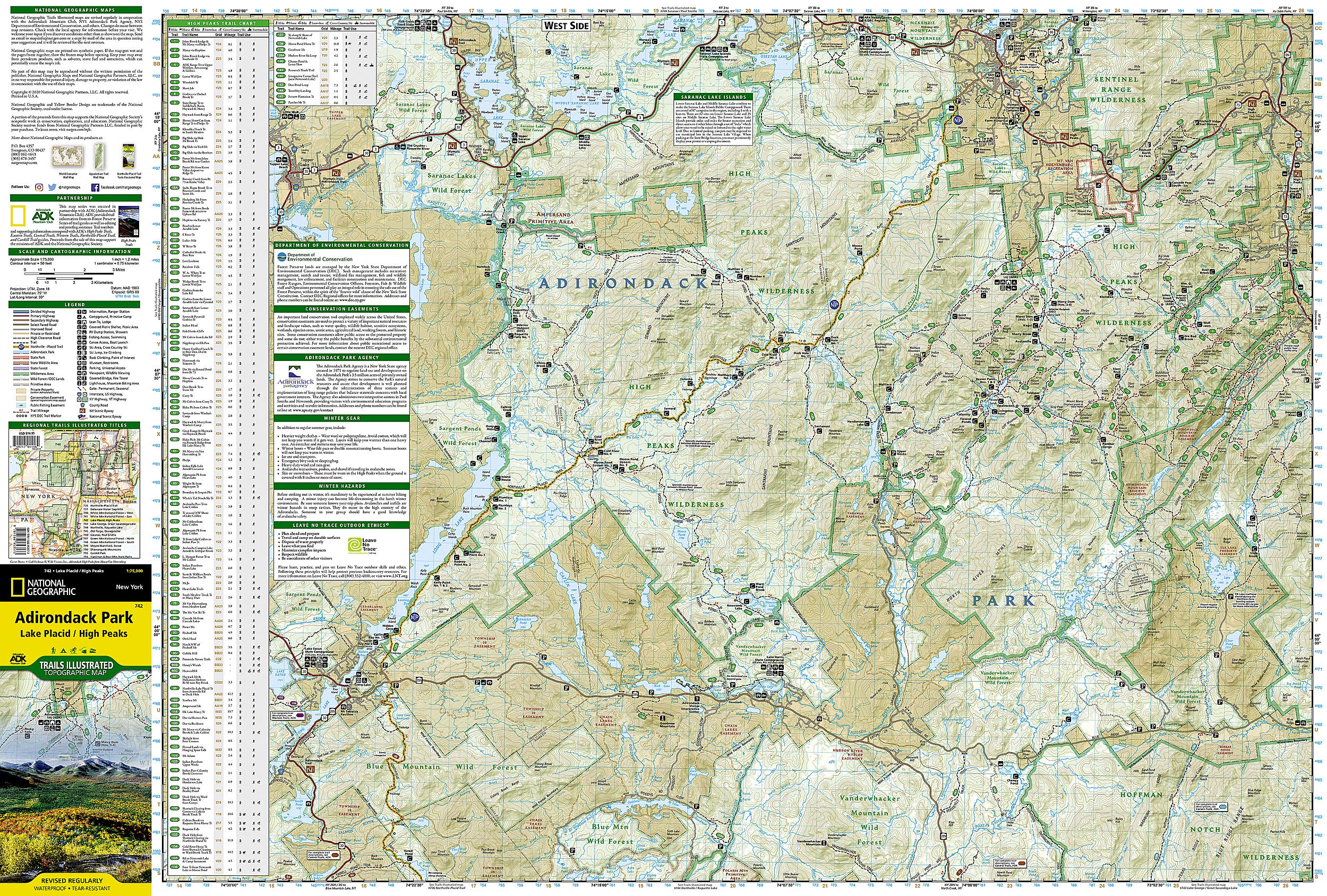The height and width of the screenshot is (896, 1327).
Task: Click the Legend section header
Action: (74, 305)
